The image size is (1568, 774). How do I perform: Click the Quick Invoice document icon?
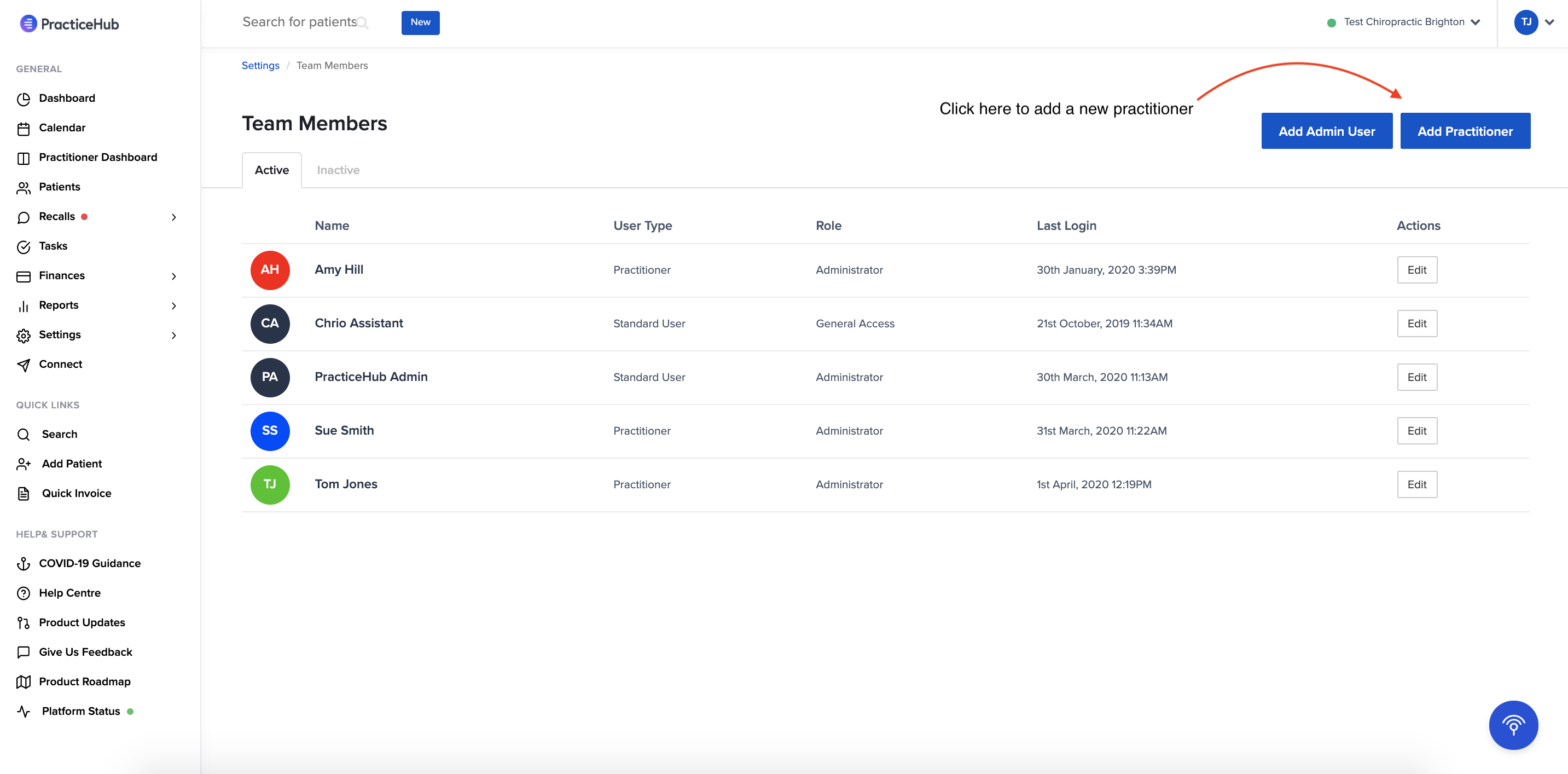[24, 494]
